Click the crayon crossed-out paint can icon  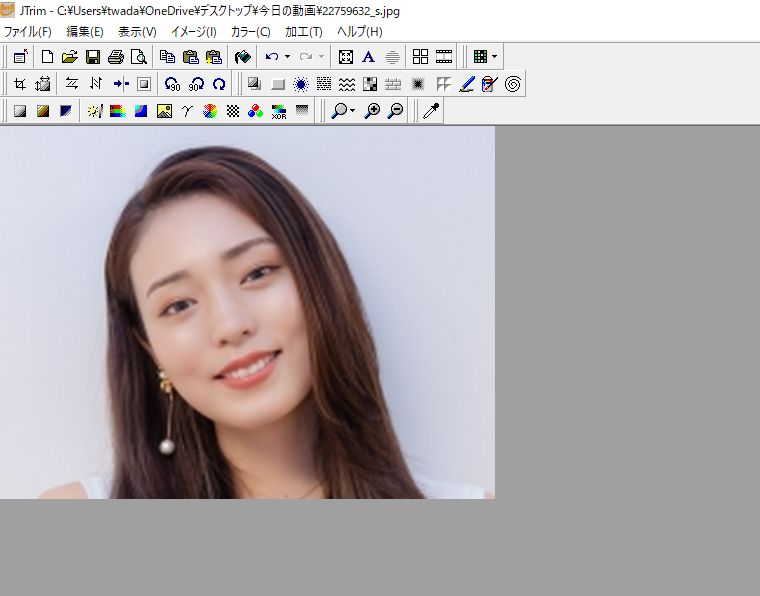(490, 84)
